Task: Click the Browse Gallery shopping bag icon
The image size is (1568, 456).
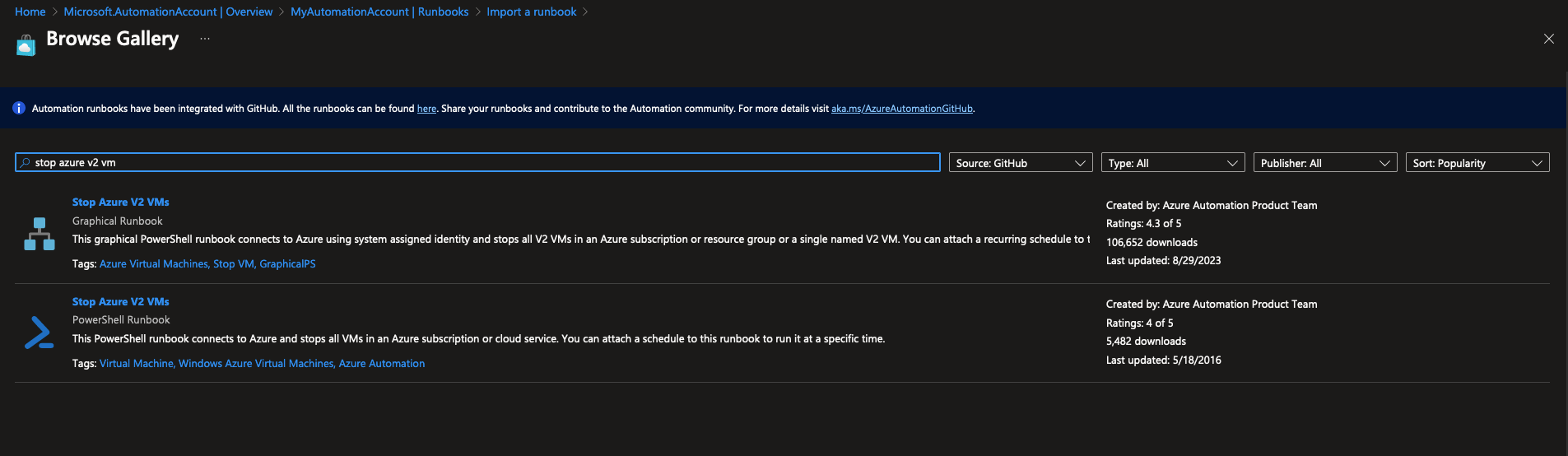Action: tap(26, 44)
